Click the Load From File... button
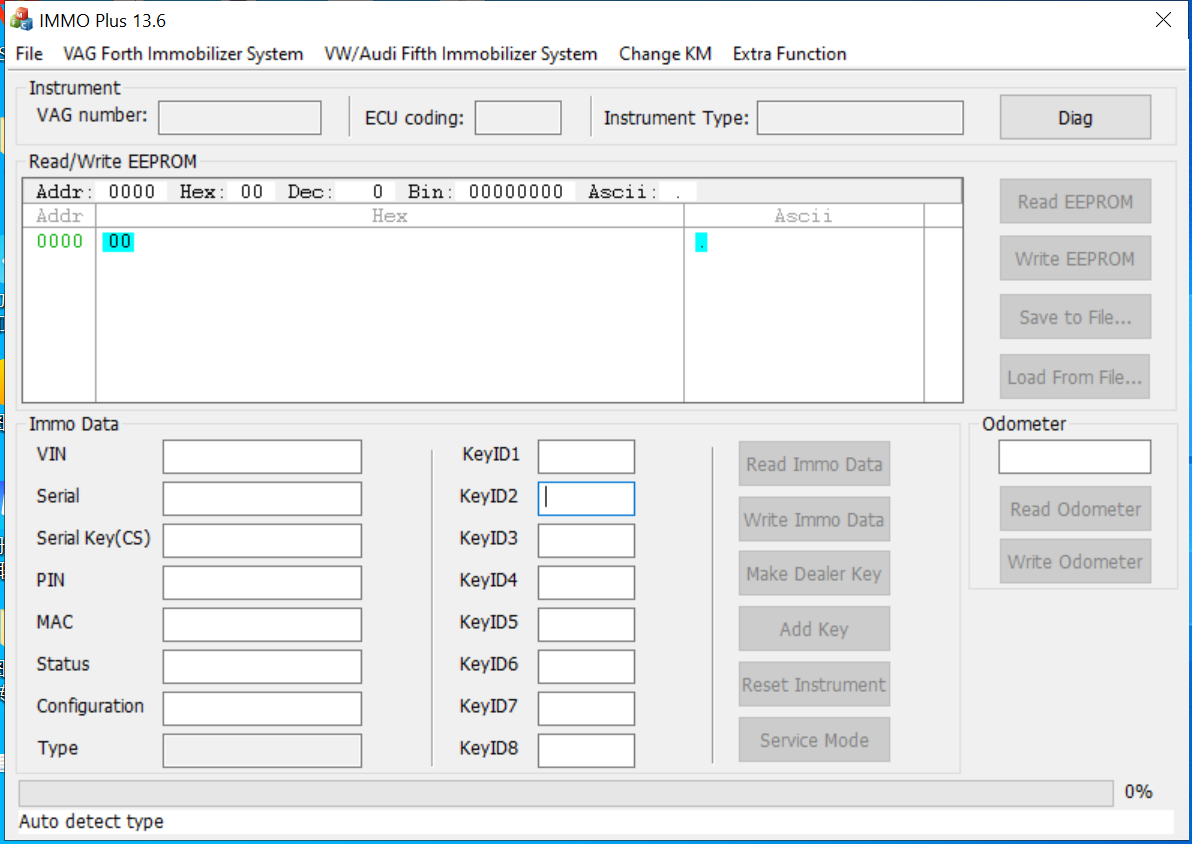The image size is (1192, 844). (1074, 376)
